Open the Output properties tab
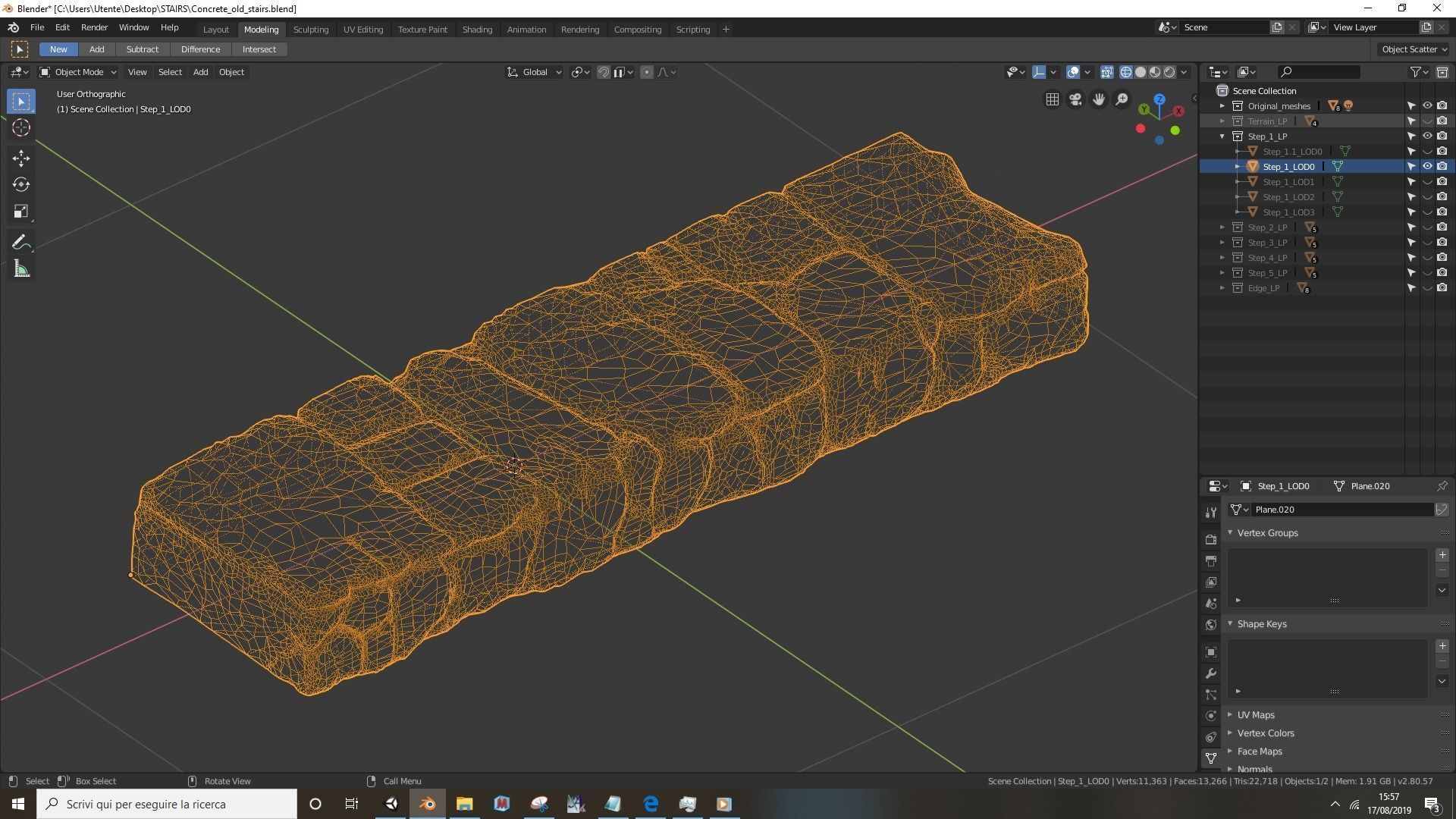The image size is (1456, 819). click(1211, 561)
